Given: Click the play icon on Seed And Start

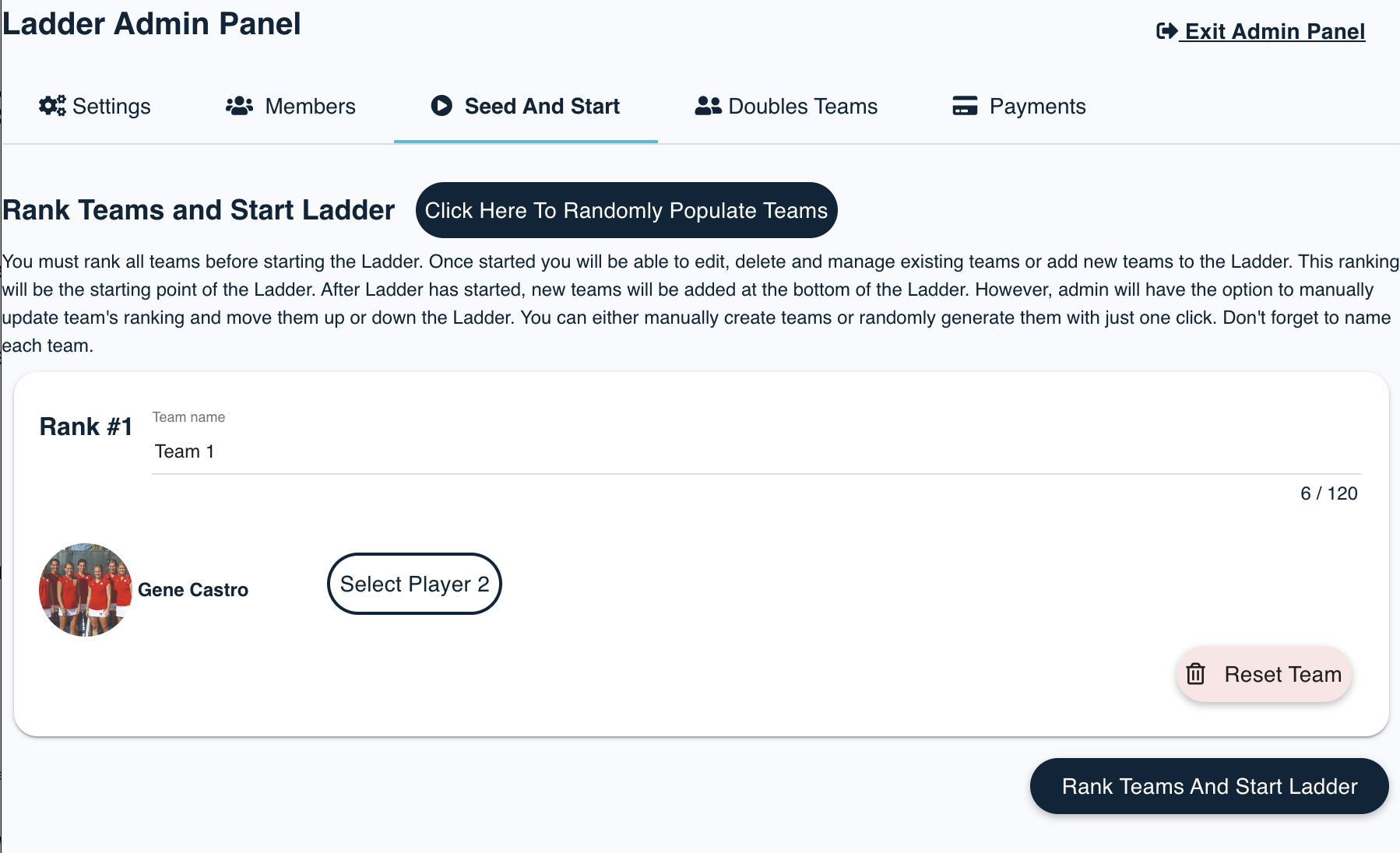Looking at the screenshot, I should tap(442, 105).
